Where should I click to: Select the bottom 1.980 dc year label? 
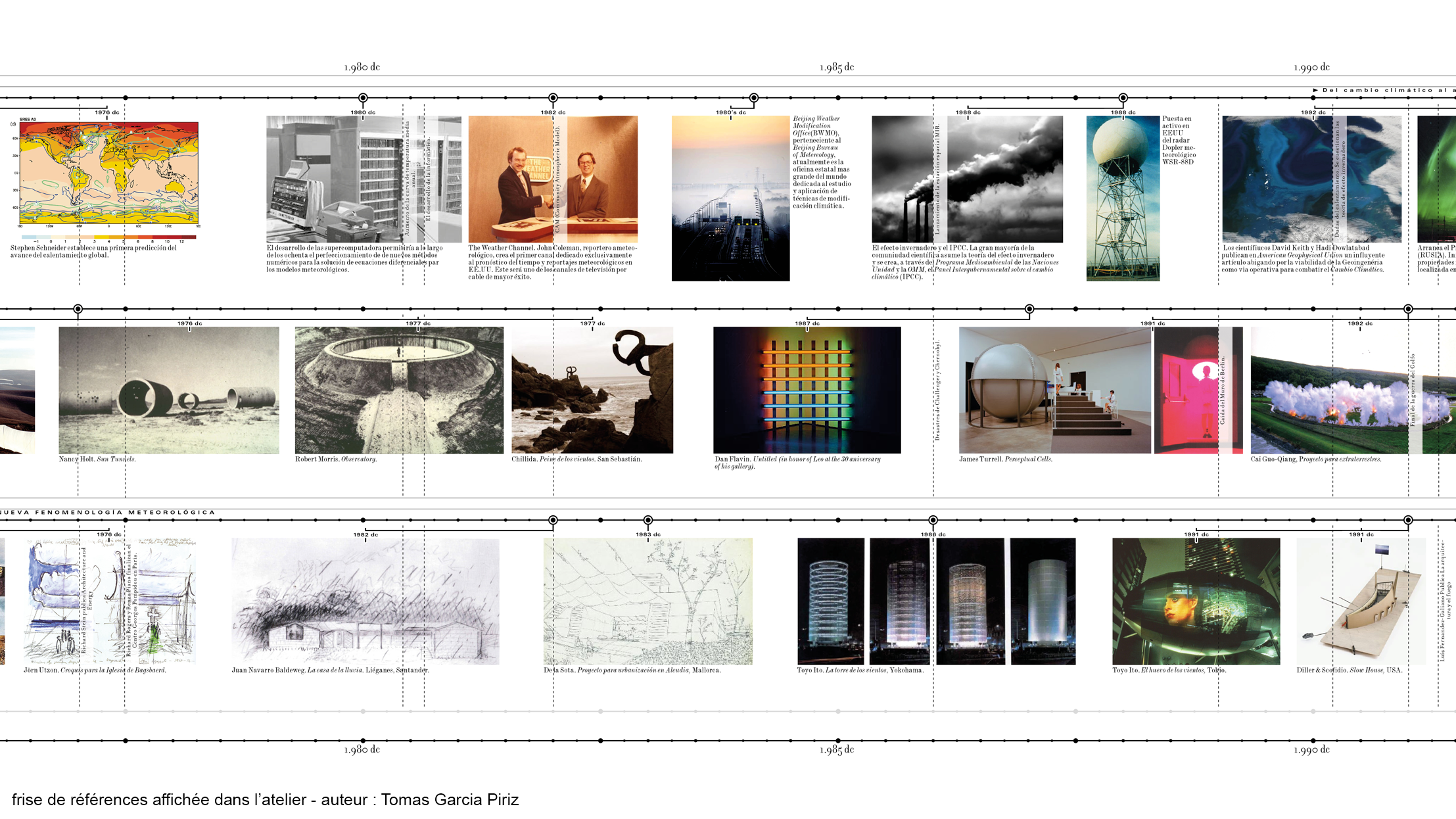click(x=362, y=749)
